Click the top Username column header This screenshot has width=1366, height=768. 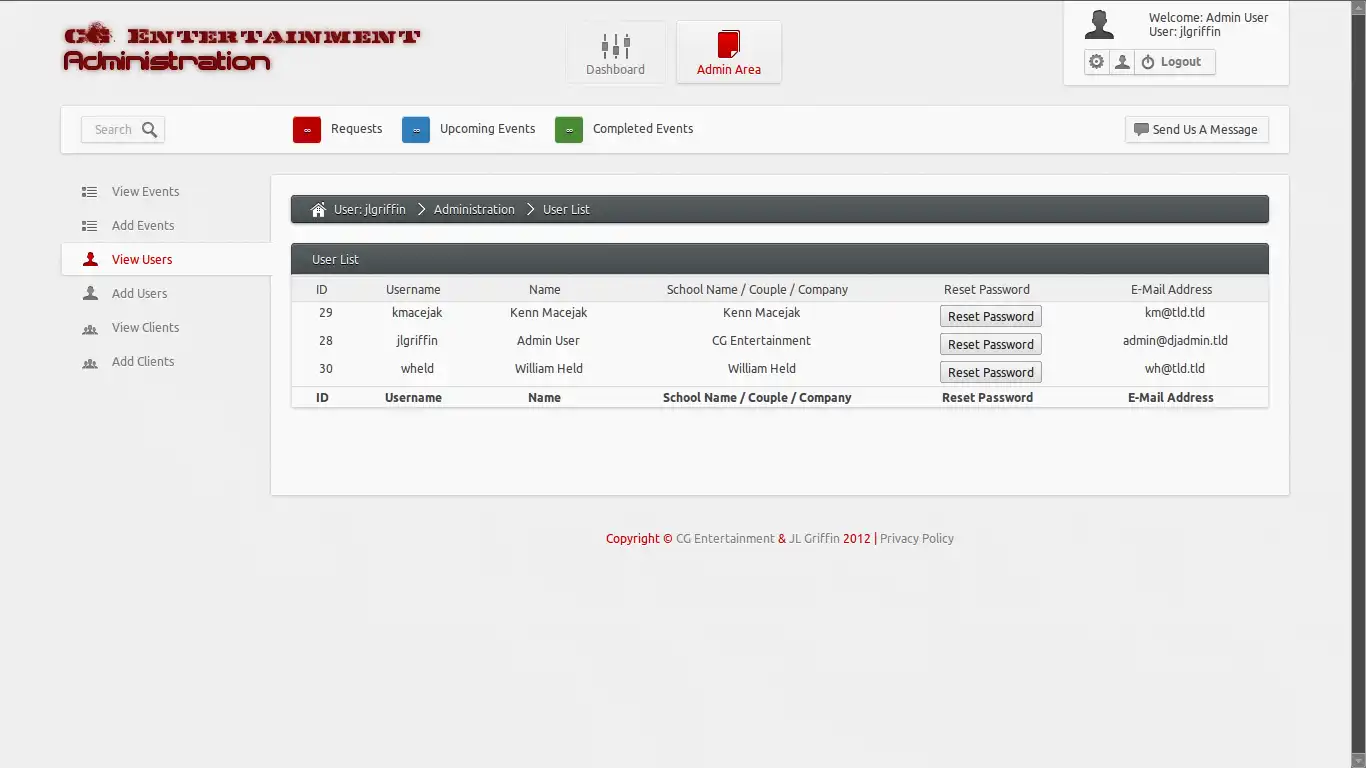coord(413,290)
